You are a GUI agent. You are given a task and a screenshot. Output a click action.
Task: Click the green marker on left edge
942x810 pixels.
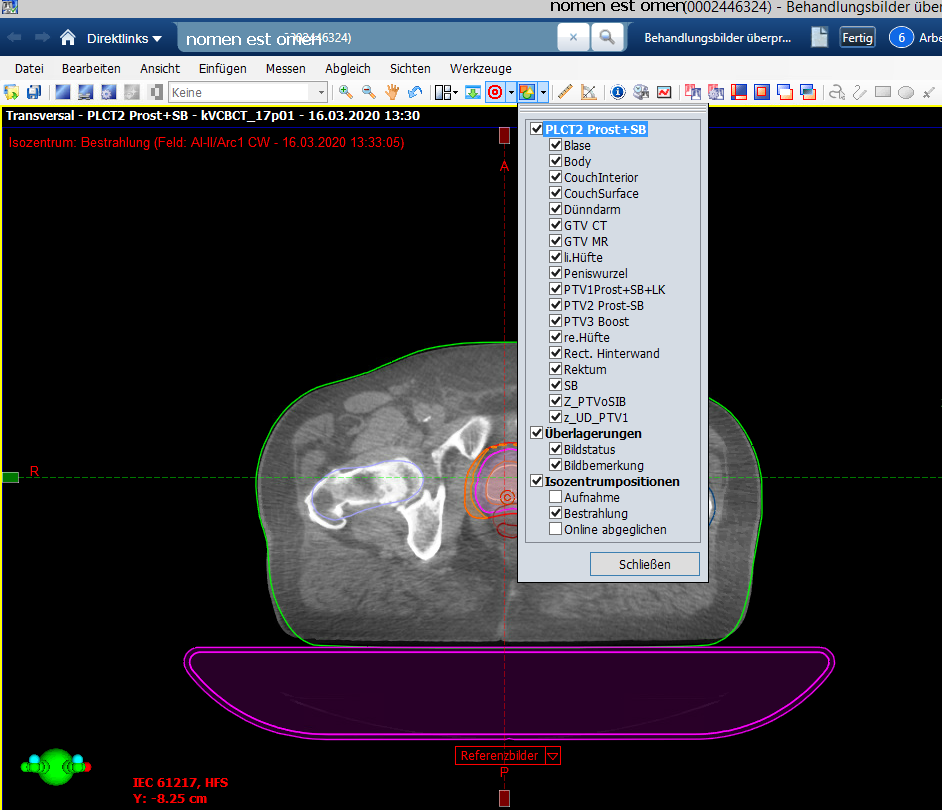10,477
